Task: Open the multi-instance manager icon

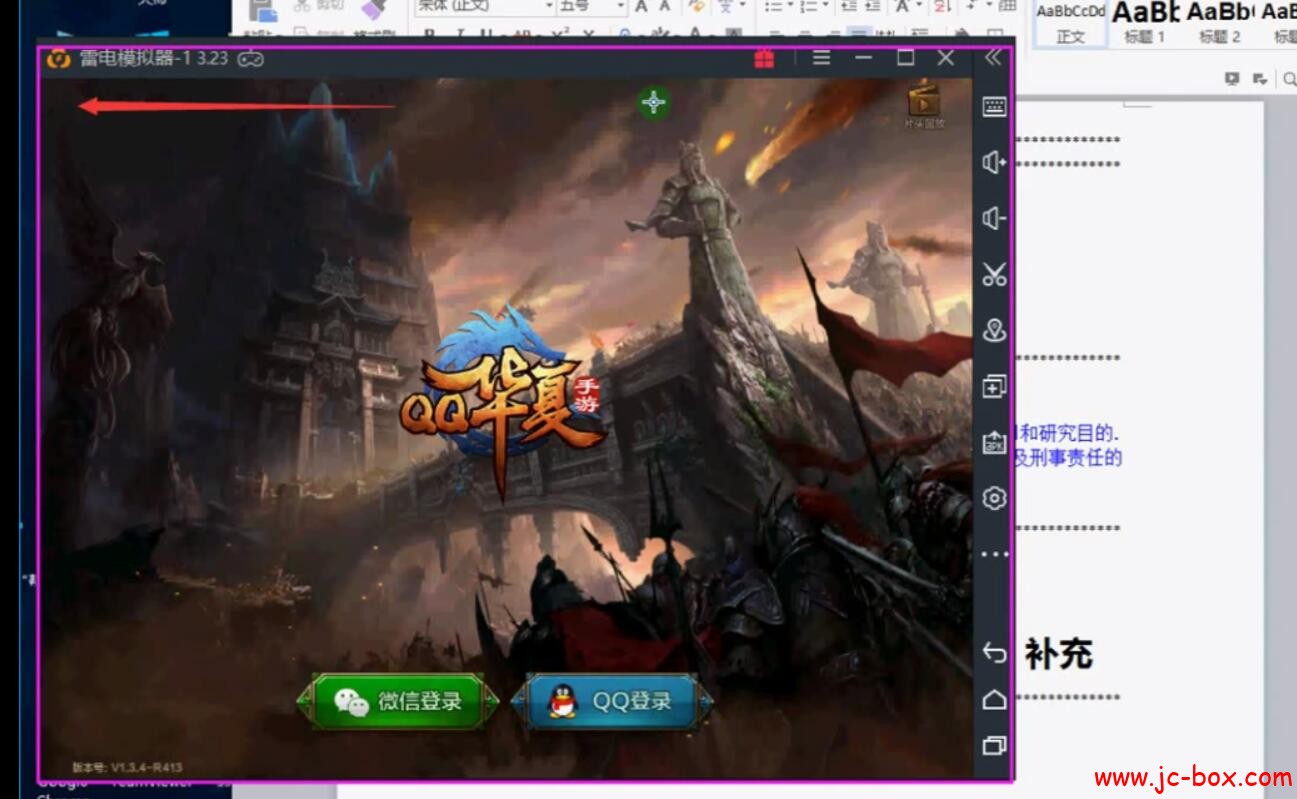Action: pyautogui.click(x=994, y=386)
